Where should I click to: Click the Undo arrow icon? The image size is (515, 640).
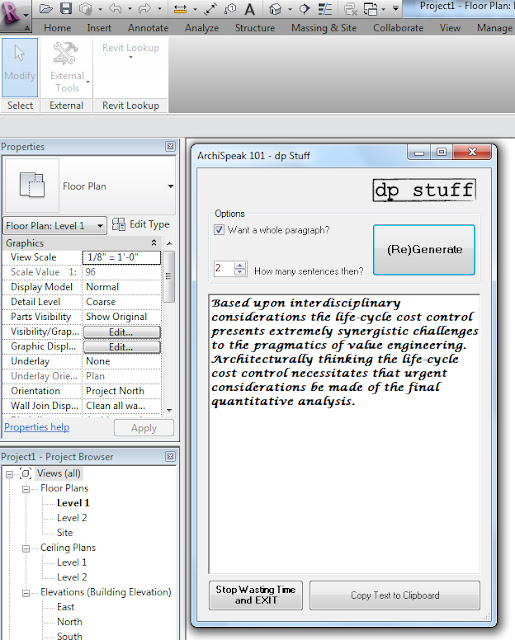click(115, 9)
